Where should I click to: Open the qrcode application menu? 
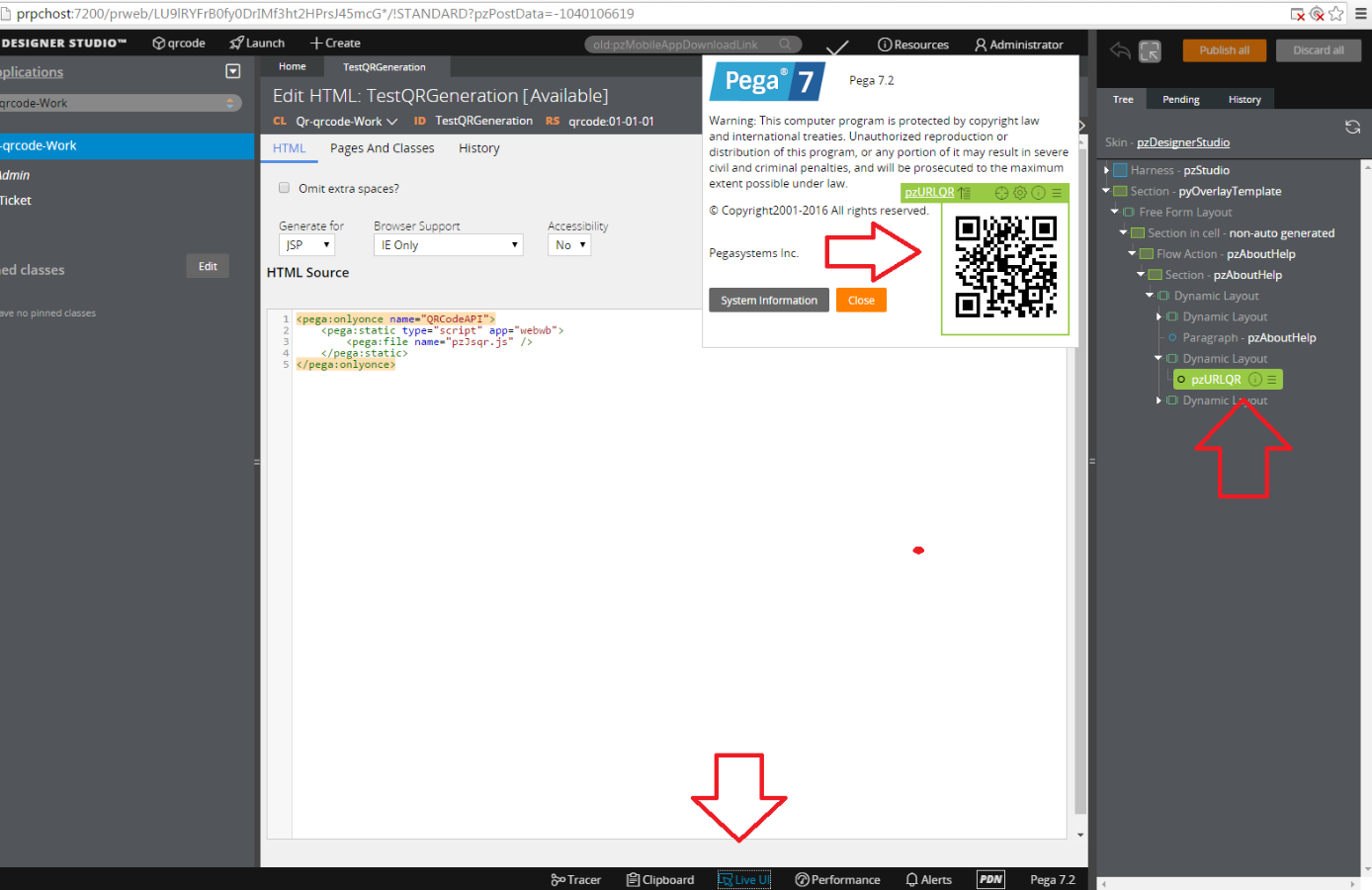(179, 44)
